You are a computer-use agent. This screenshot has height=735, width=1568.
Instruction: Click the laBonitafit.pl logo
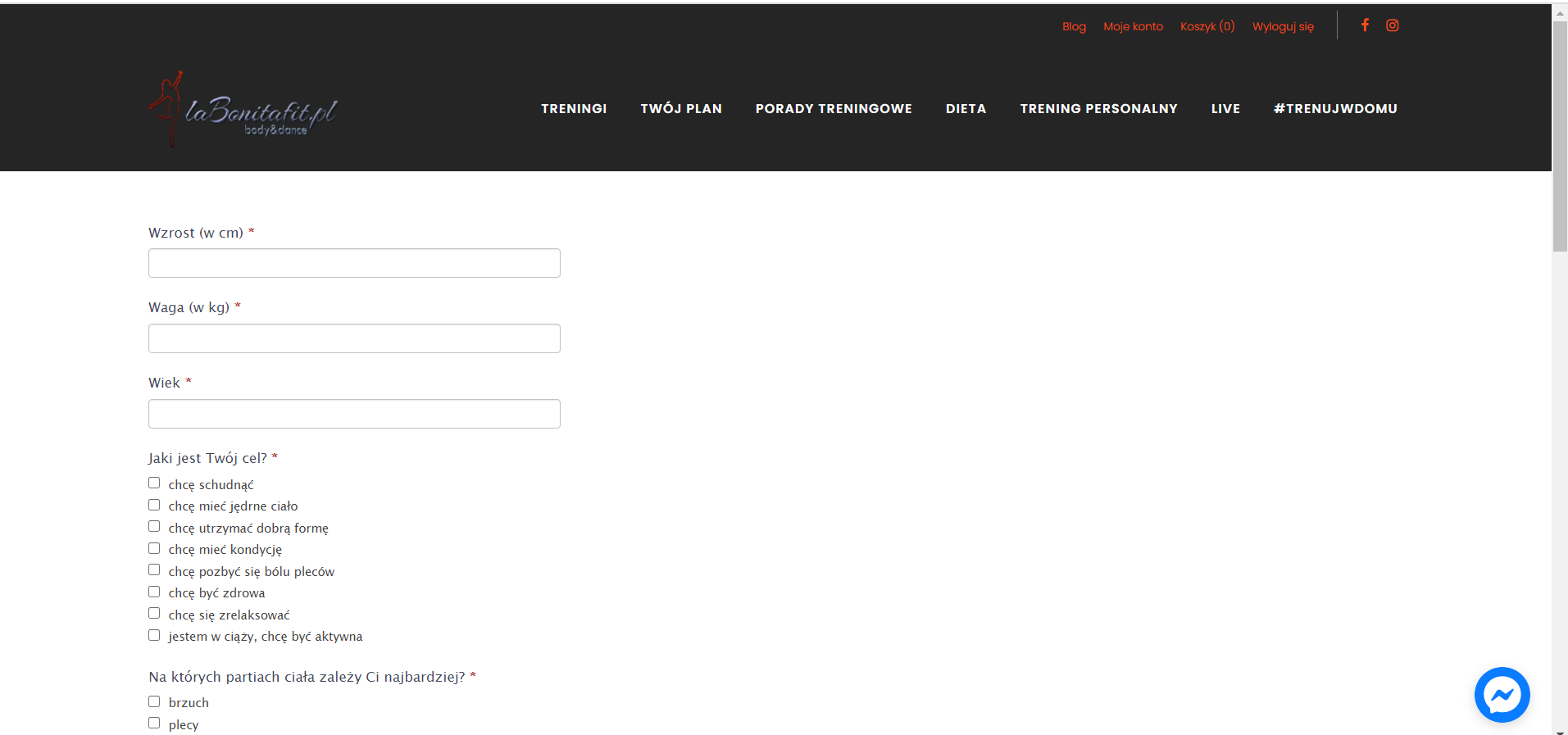(x=243, y=111)
